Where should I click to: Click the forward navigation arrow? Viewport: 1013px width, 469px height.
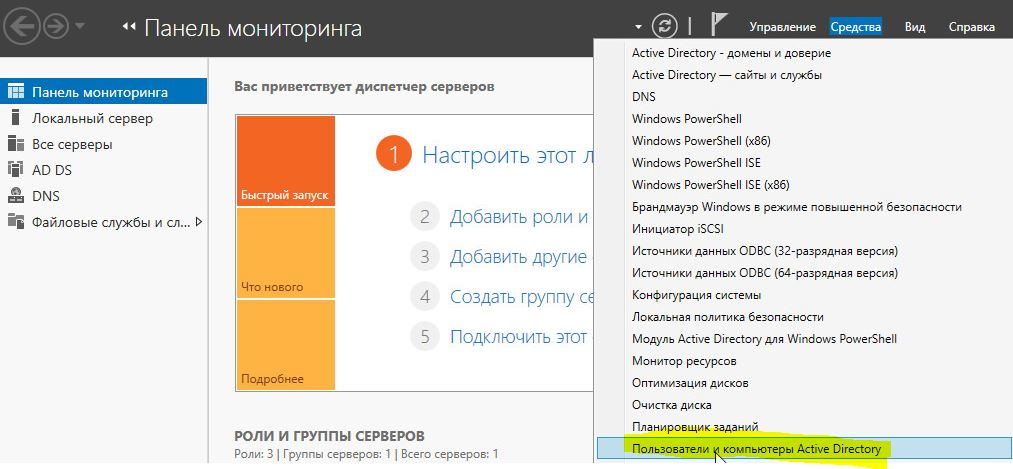point(56,26)
